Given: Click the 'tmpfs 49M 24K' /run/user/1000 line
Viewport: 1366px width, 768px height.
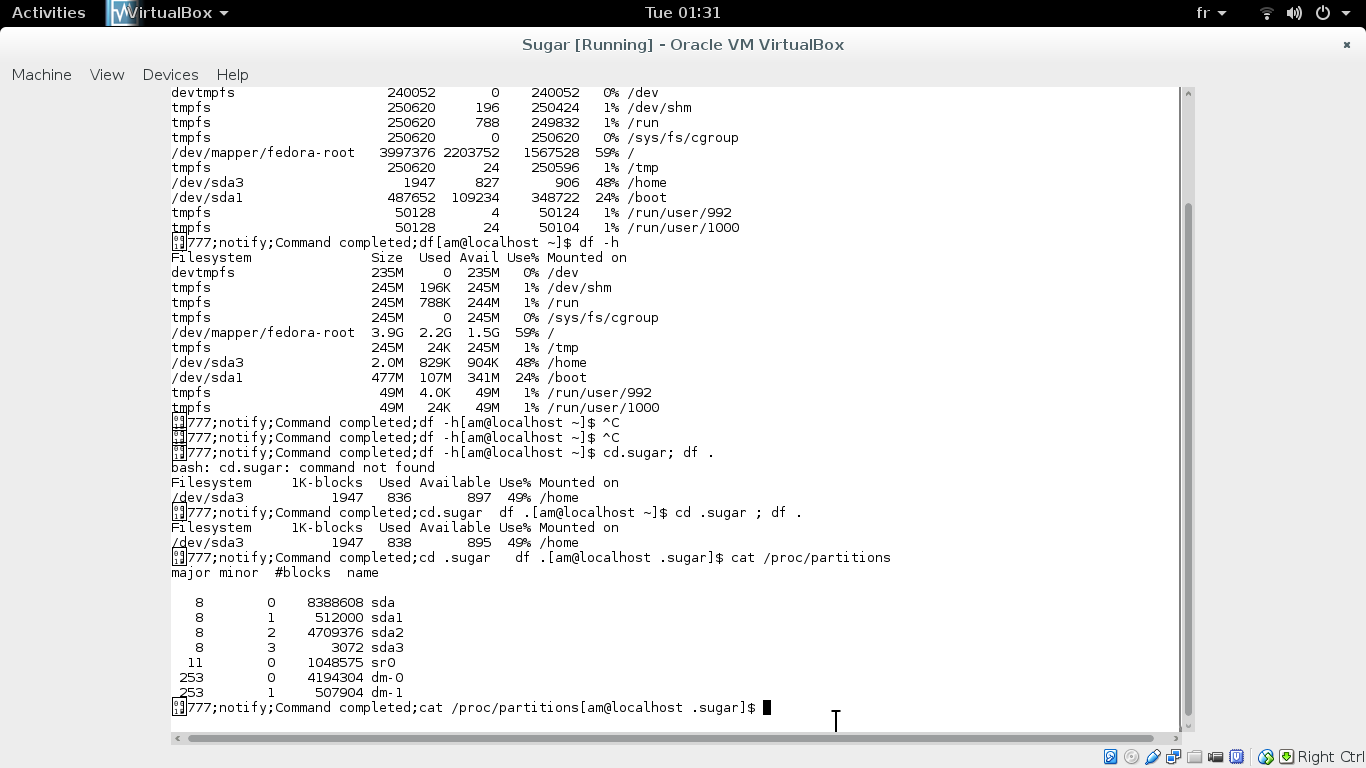Looking at the screenshot, I should [415, 407].
